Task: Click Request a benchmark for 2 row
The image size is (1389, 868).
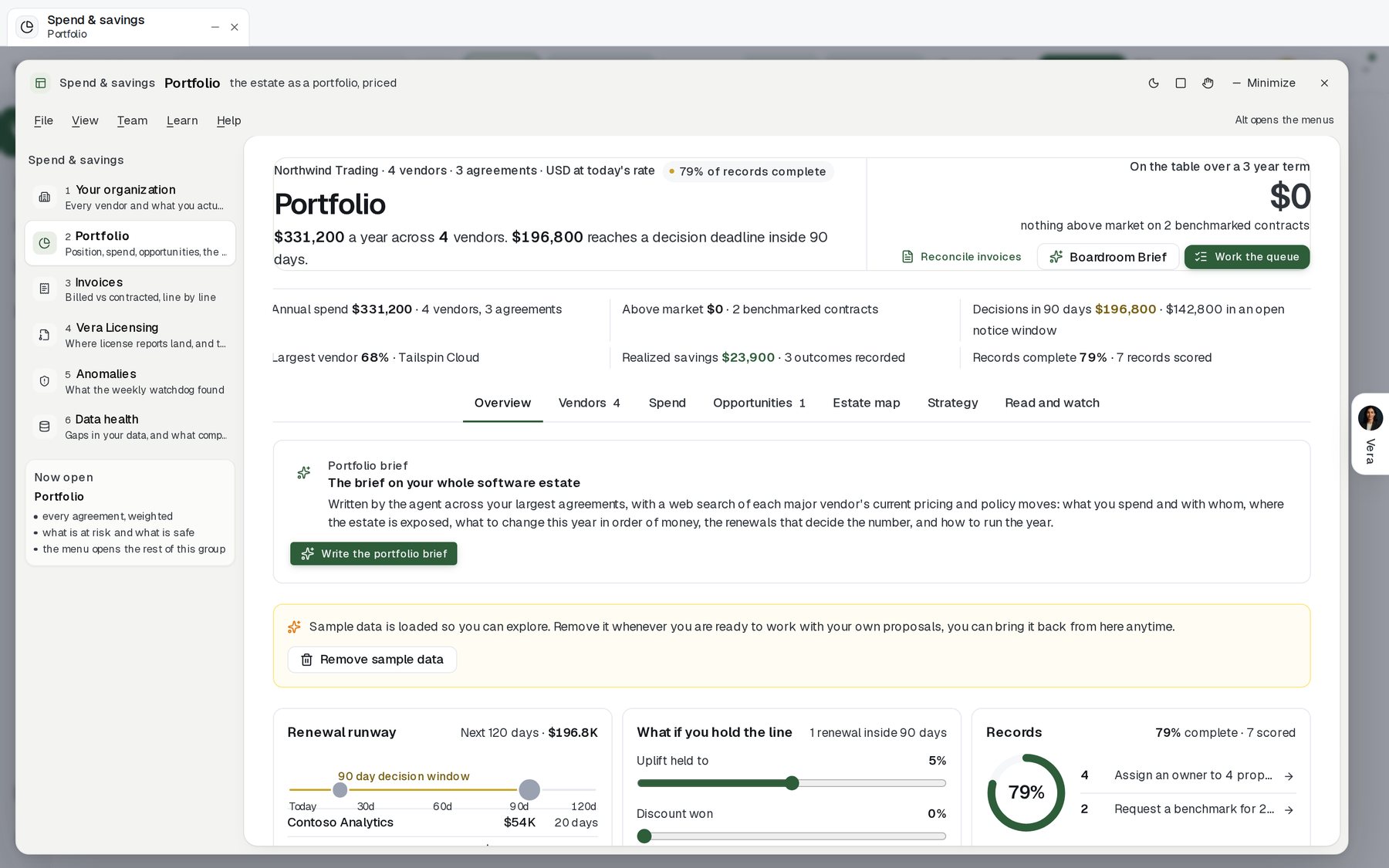Action: pyautogui.click(x=1188, y=809)
